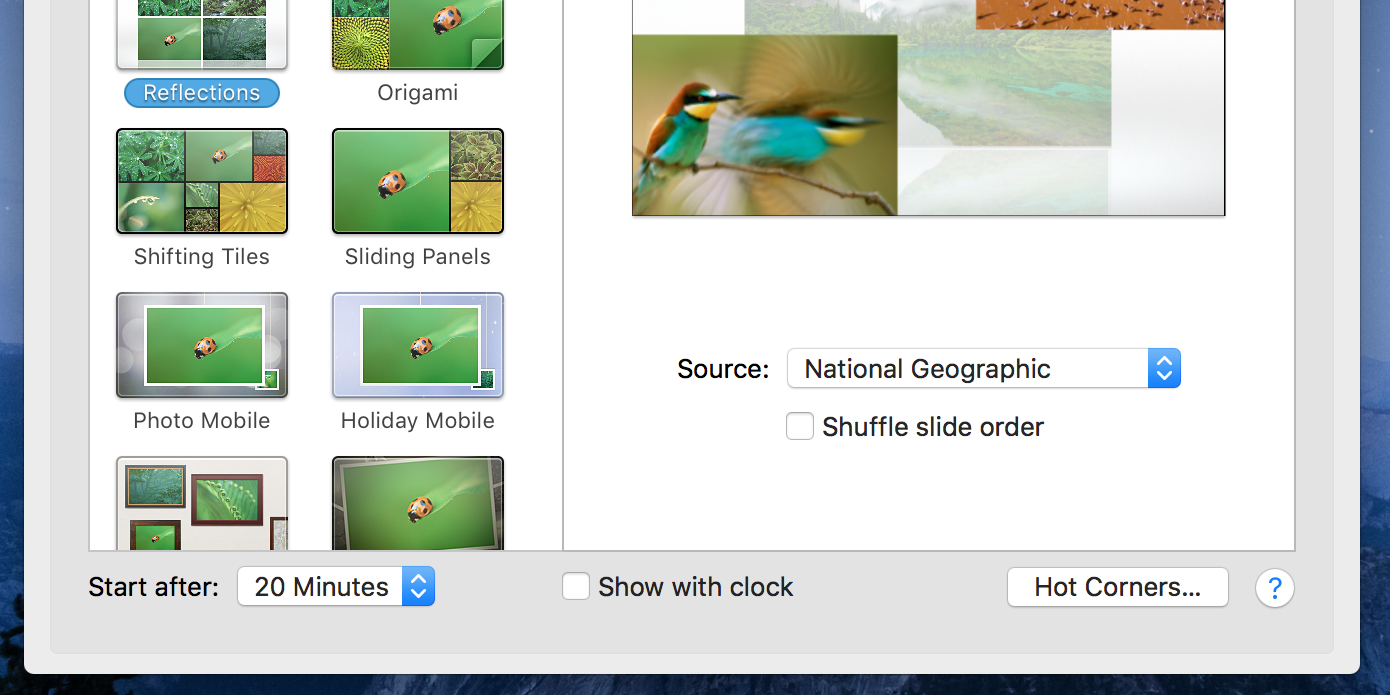1390x695 pixels.
Task: Pick the Sliding Panels screen saver
Action: coord(418,181)
